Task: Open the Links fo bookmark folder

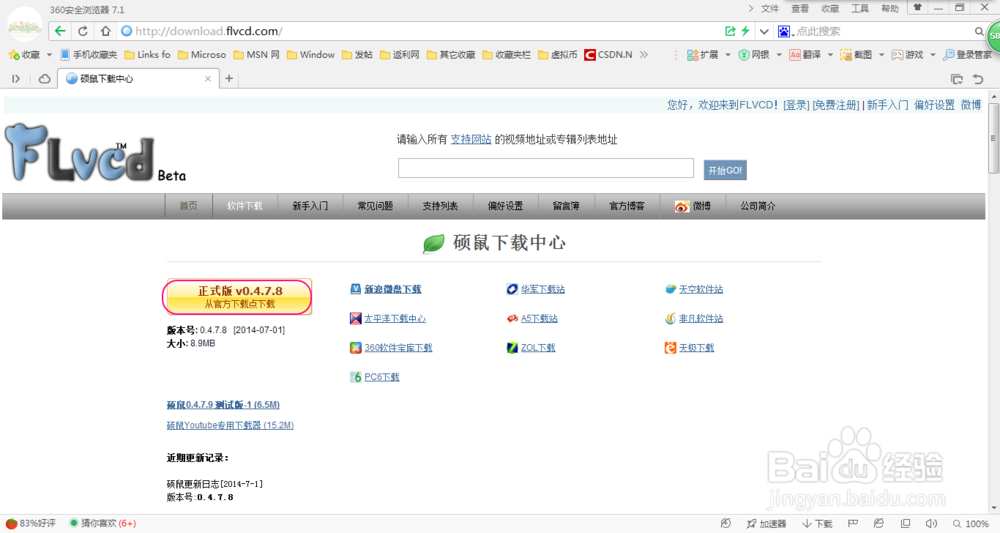Action: [147, 55]
